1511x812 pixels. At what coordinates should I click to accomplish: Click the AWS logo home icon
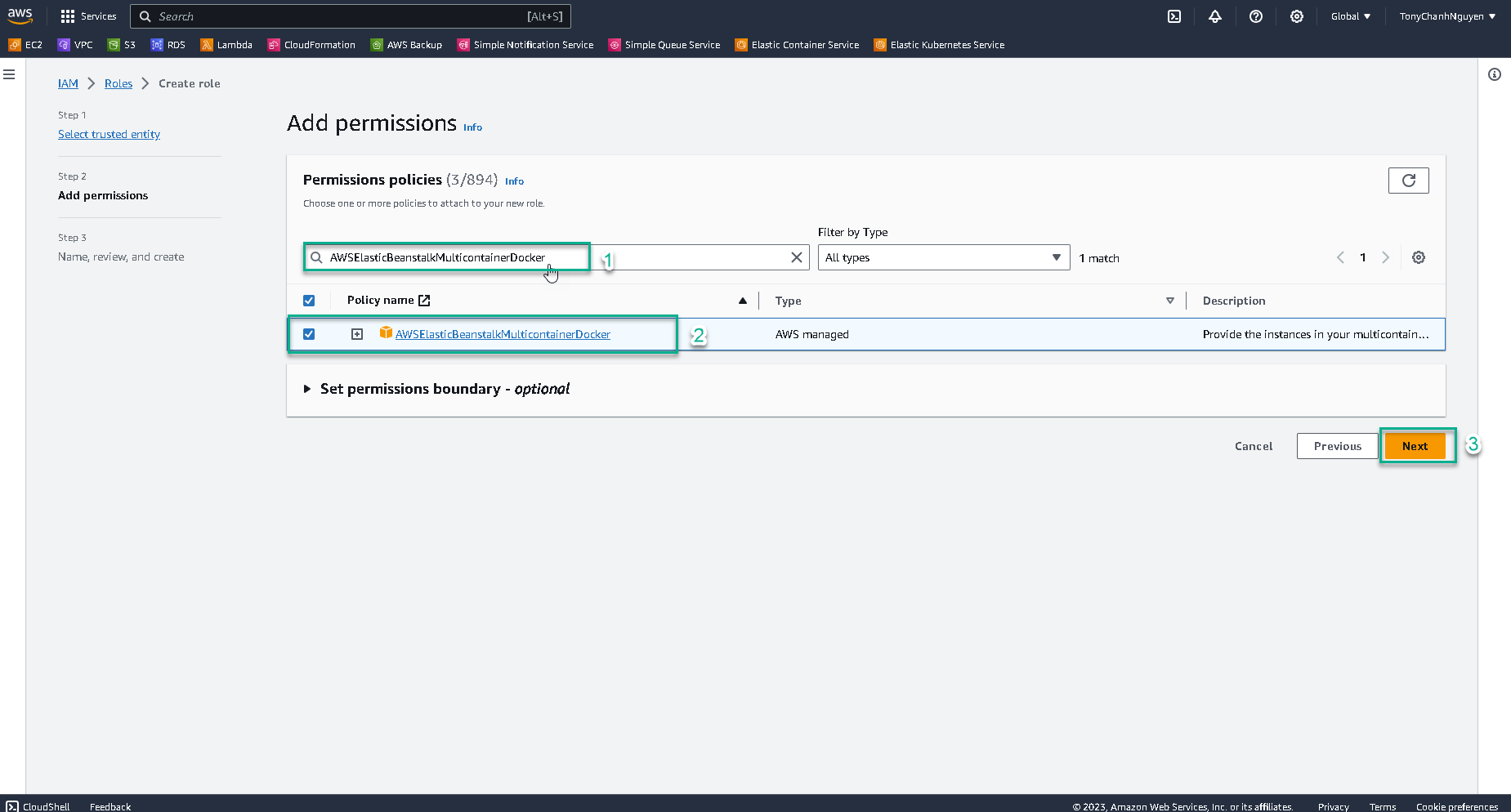(20, 16)
